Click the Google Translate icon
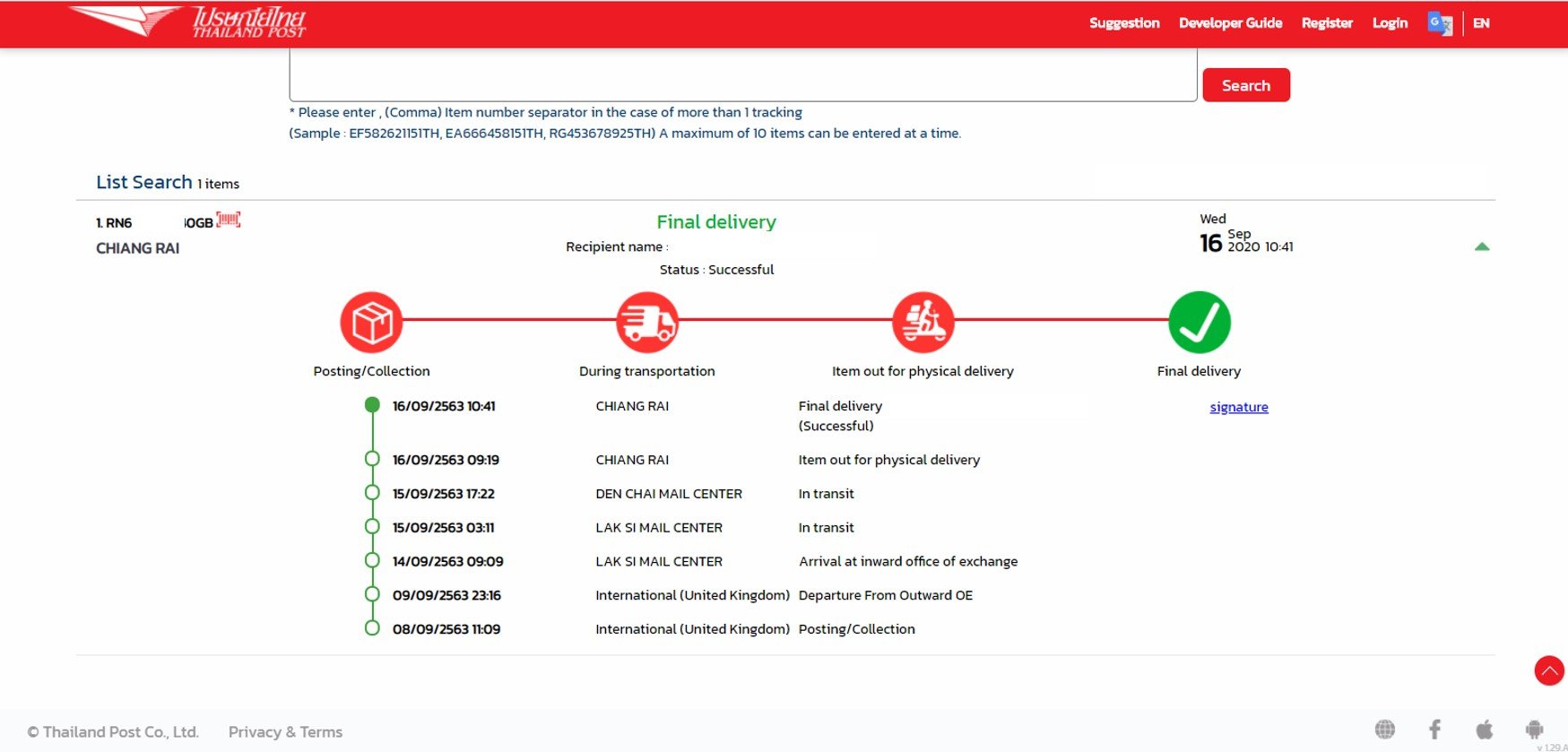 (x=1439, y=23)
